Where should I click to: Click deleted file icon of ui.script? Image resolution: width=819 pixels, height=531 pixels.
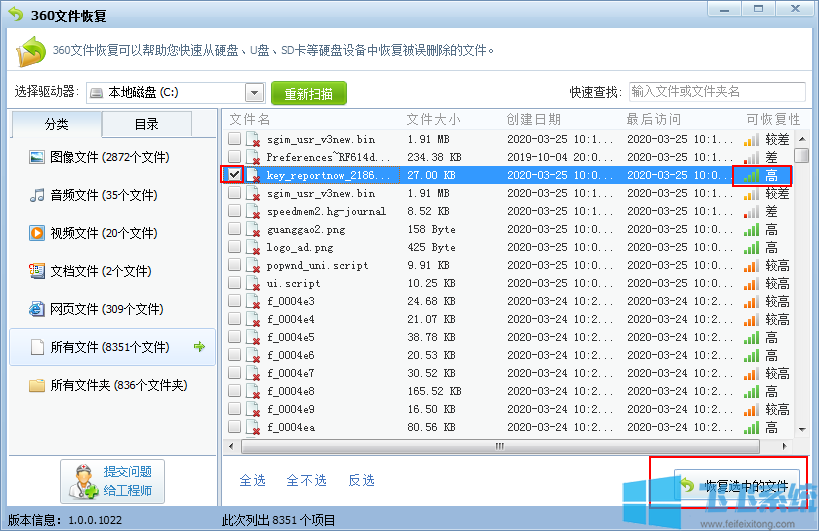tap(253, 284)
